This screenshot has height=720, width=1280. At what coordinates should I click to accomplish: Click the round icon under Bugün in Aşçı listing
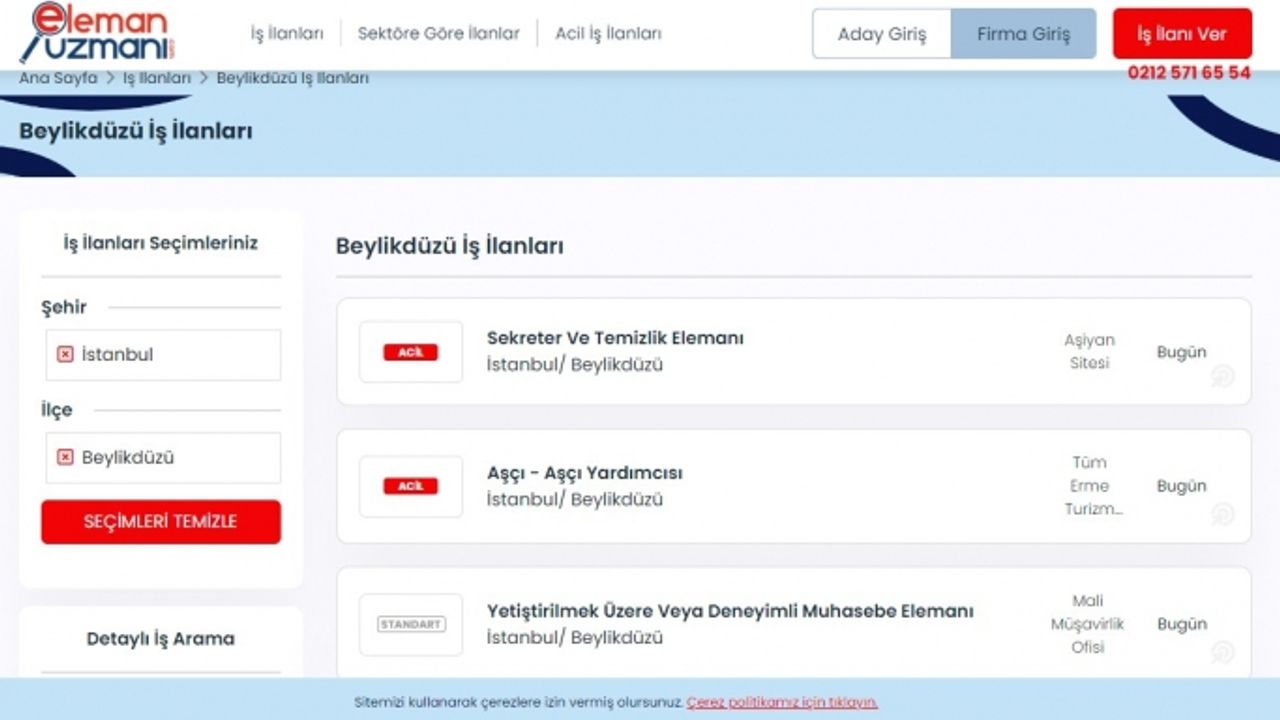pos(1222,514)
